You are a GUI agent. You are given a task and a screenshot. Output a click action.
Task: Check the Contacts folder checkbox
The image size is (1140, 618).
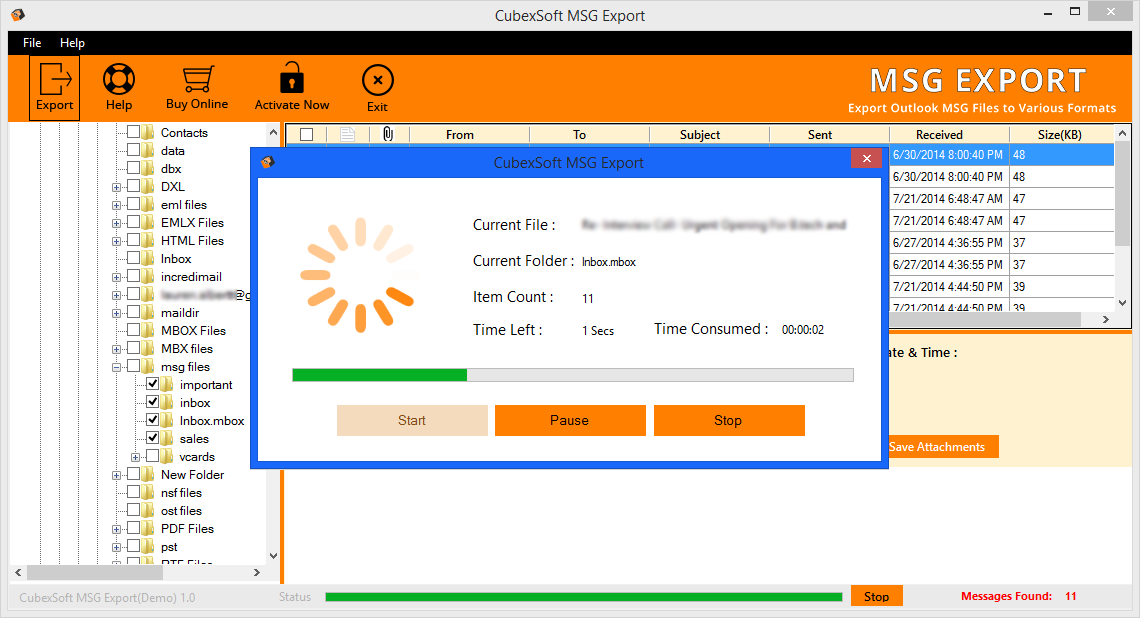[x=134, y=132]
